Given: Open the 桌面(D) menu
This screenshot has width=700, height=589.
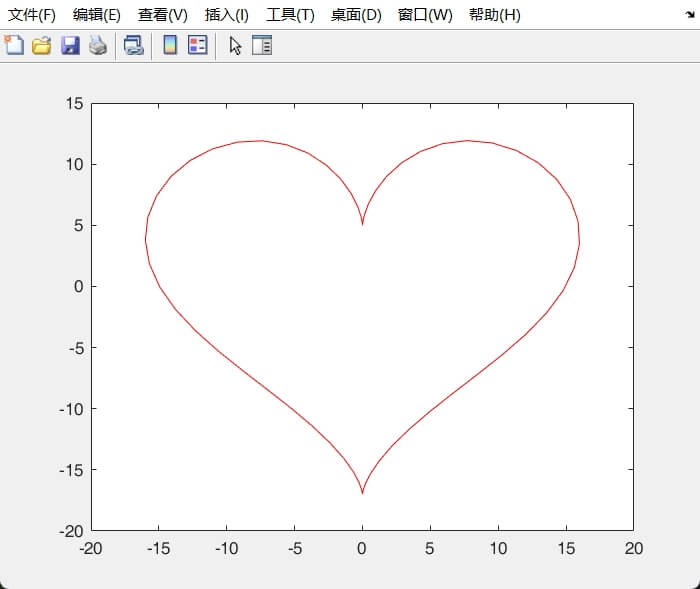Looking at the screenshot, I should (356, 15).
